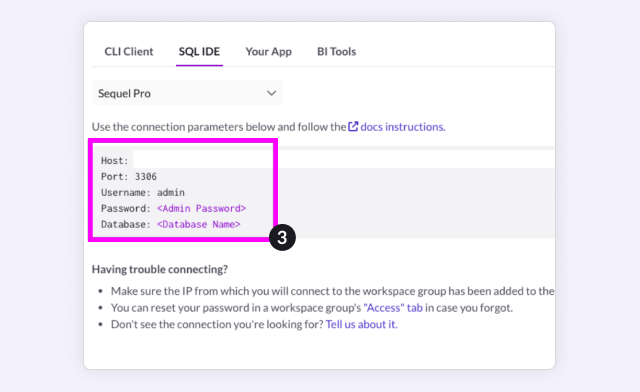Click the external link icon before docs instructions
This screenshot has width=640, height=392.
point(353,127)
